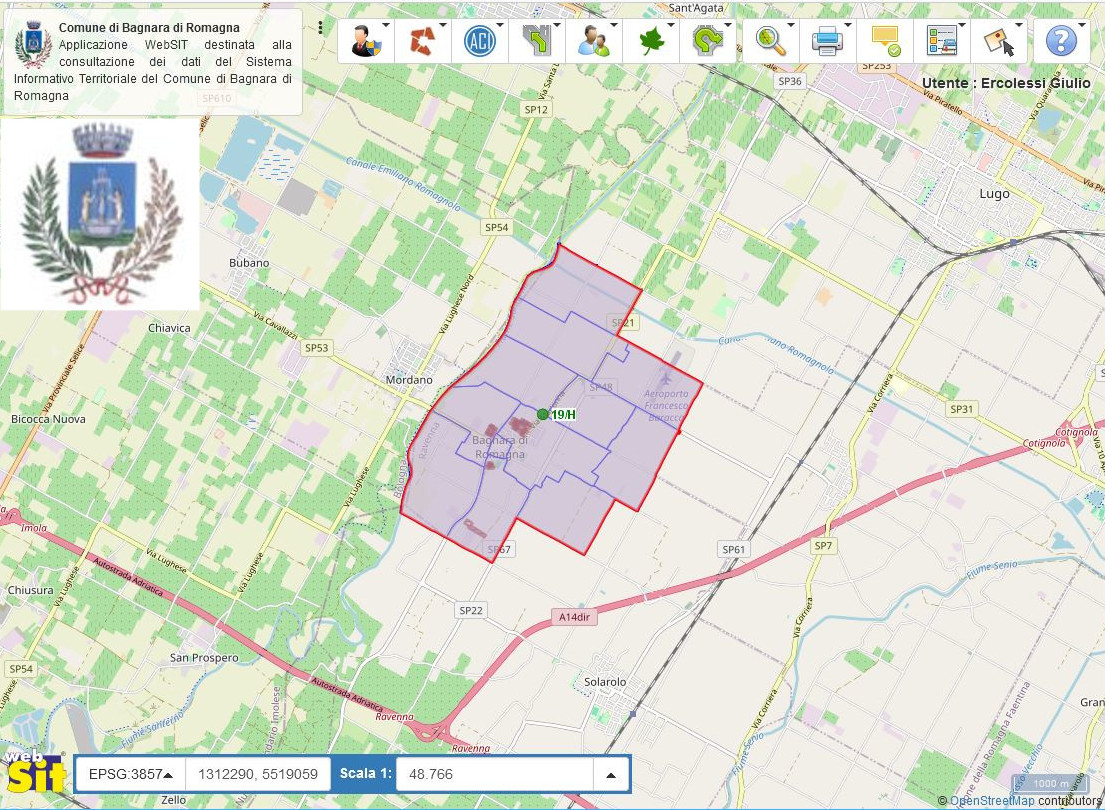Open the yellow note with checkmark tool

tap(885, 40)
